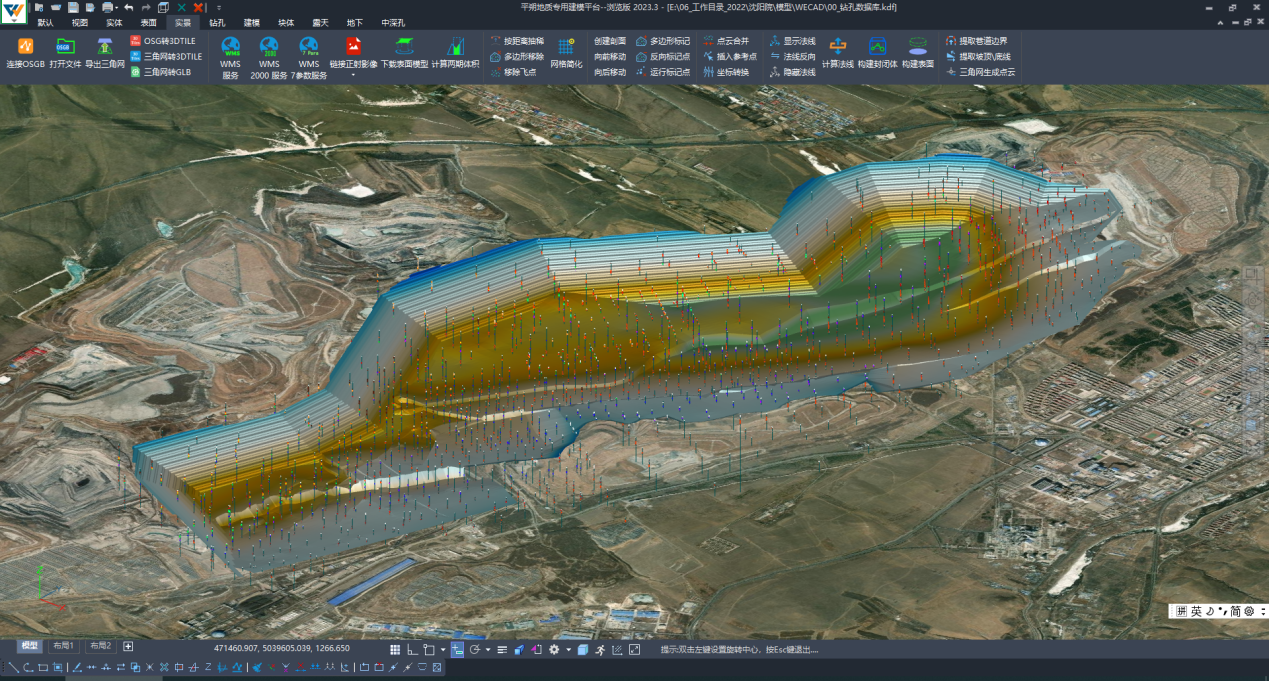Launch the WMS 2000 服务 tool

tap(268, 47)
